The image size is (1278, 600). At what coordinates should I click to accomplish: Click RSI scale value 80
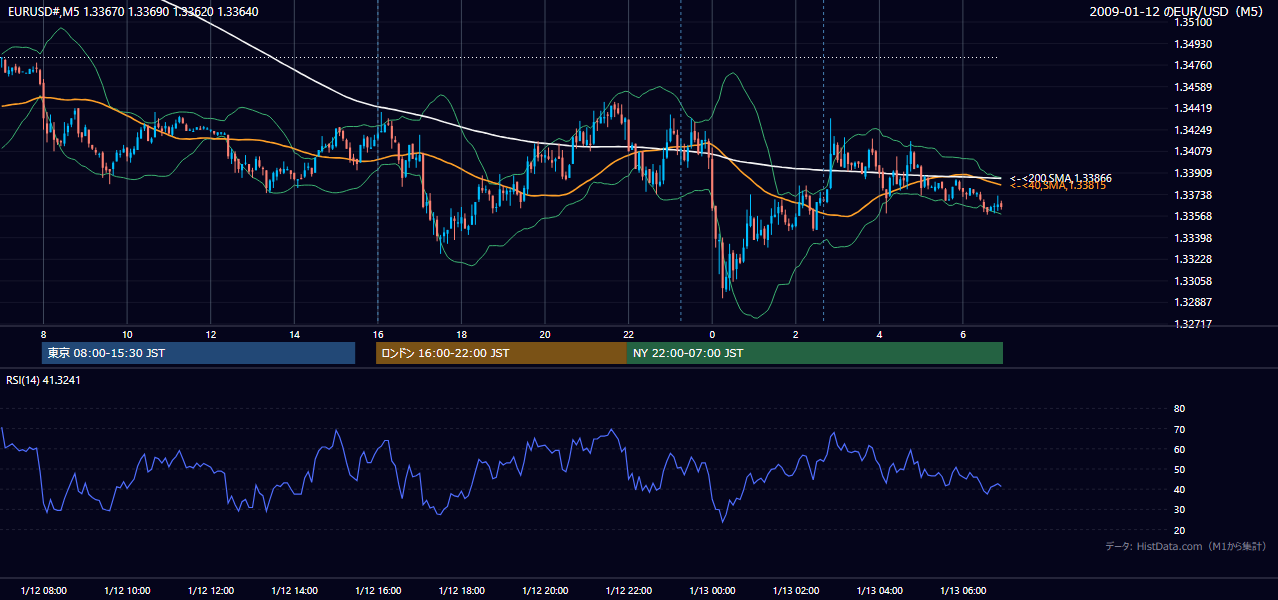(x=1179, y=409)
